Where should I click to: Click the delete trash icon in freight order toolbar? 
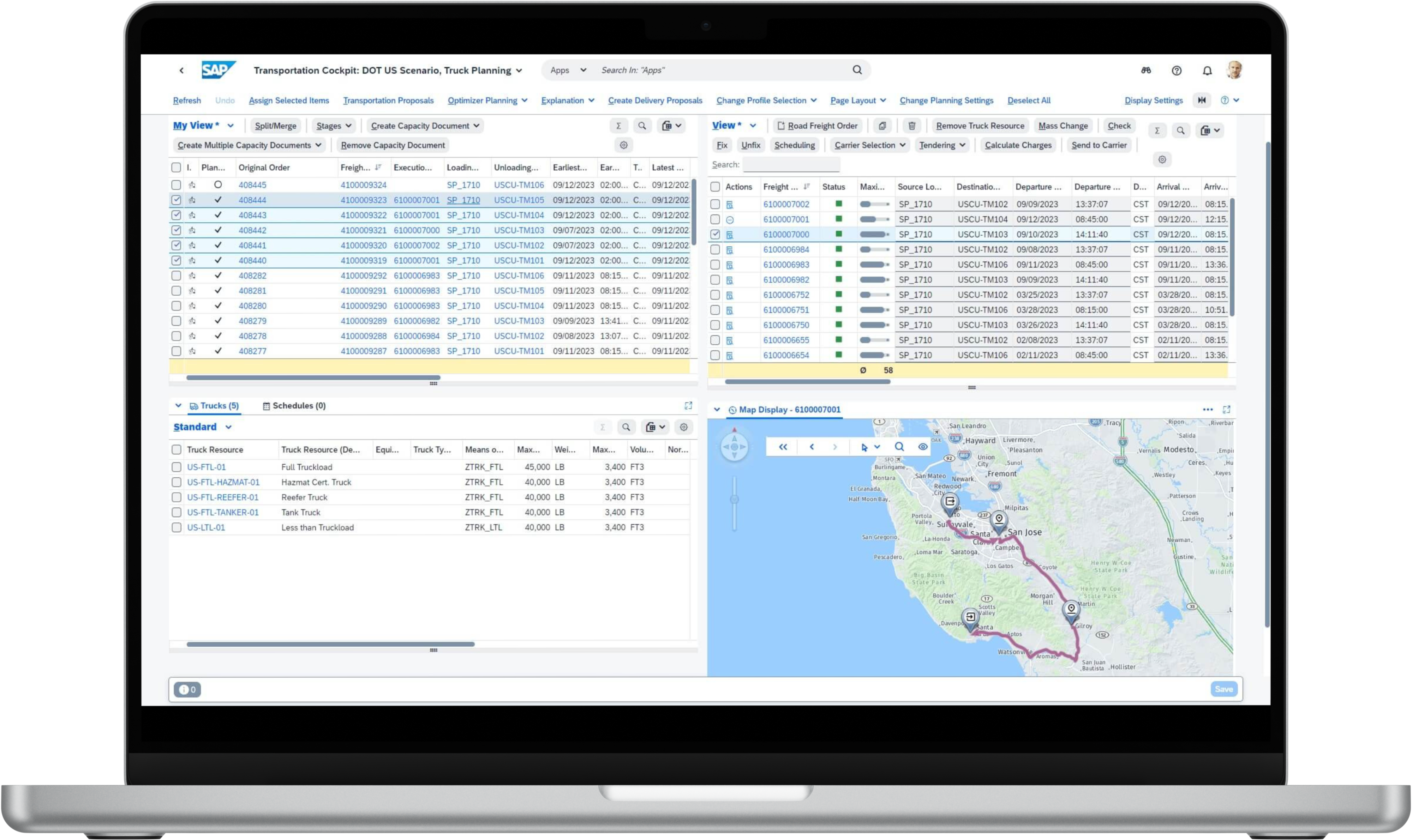pos(911,126)
